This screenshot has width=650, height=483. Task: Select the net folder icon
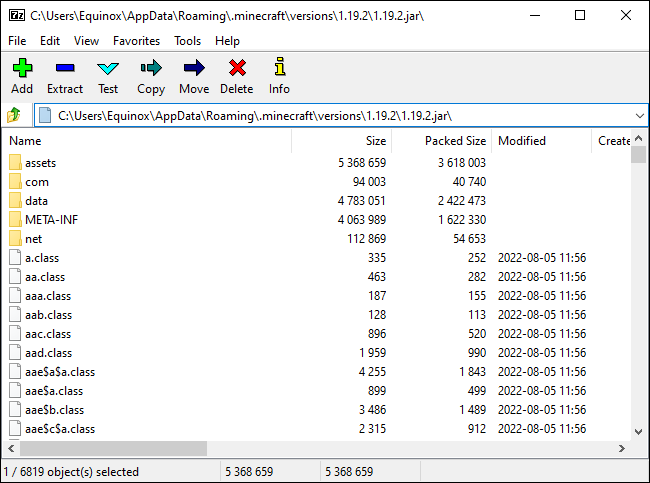coord(15,239)
